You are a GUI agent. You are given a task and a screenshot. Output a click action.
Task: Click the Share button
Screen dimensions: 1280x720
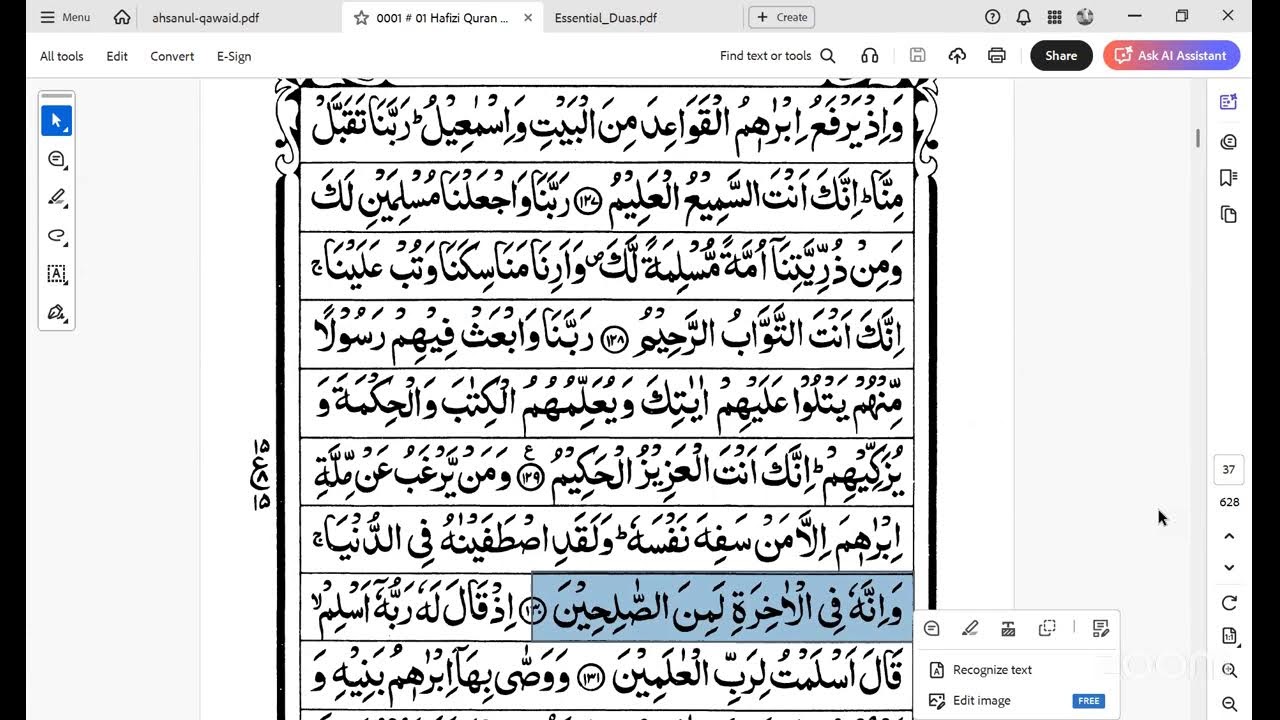coord(1061,56)
